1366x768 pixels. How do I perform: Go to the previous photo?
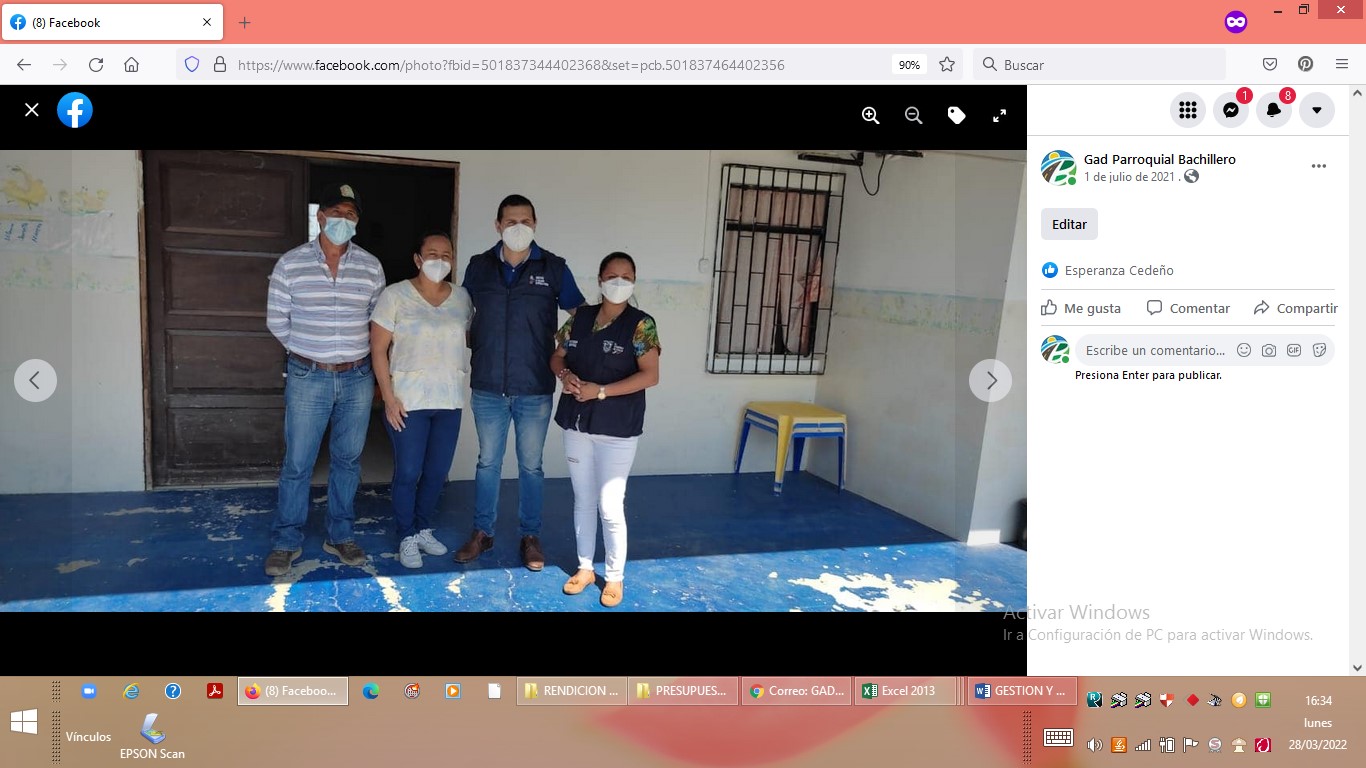35,380
